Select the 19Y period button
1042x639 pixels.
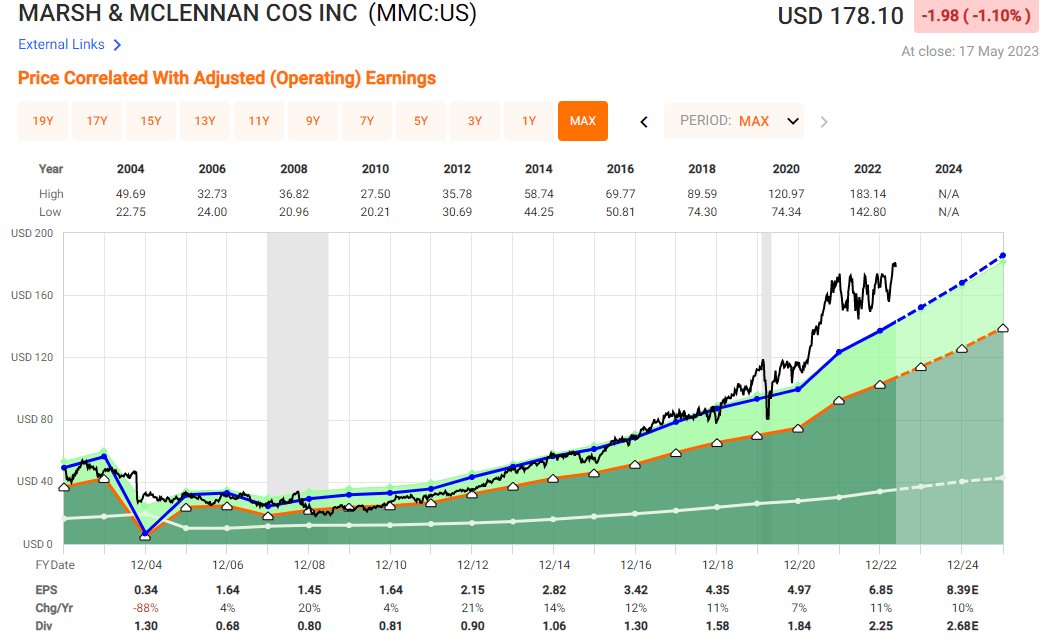click(x=42, y=120)
